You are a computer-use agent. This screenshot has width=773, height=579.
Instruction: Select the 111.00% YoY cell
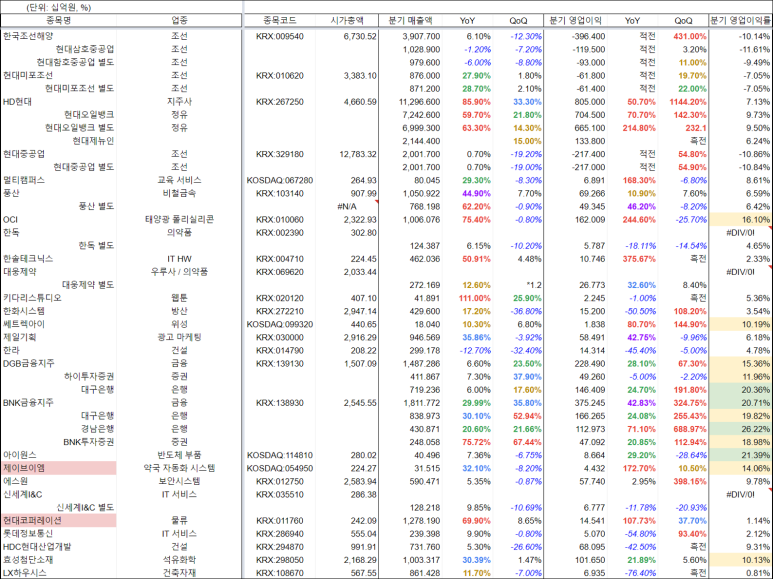pos(475,298)
